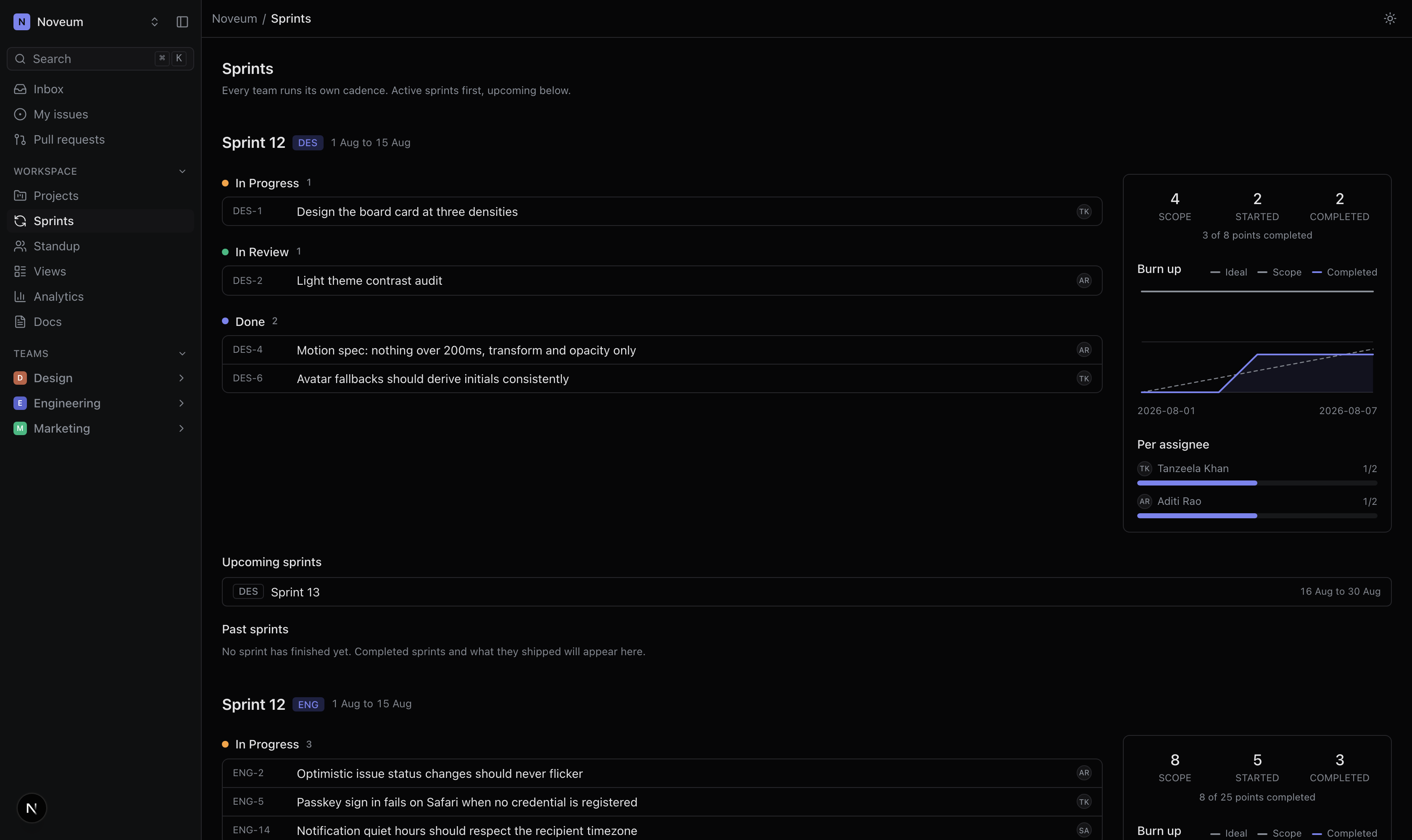The image size is (1412, 840).
Task: Select Views in the sidebar menu
Action: (x=100, y=272)
